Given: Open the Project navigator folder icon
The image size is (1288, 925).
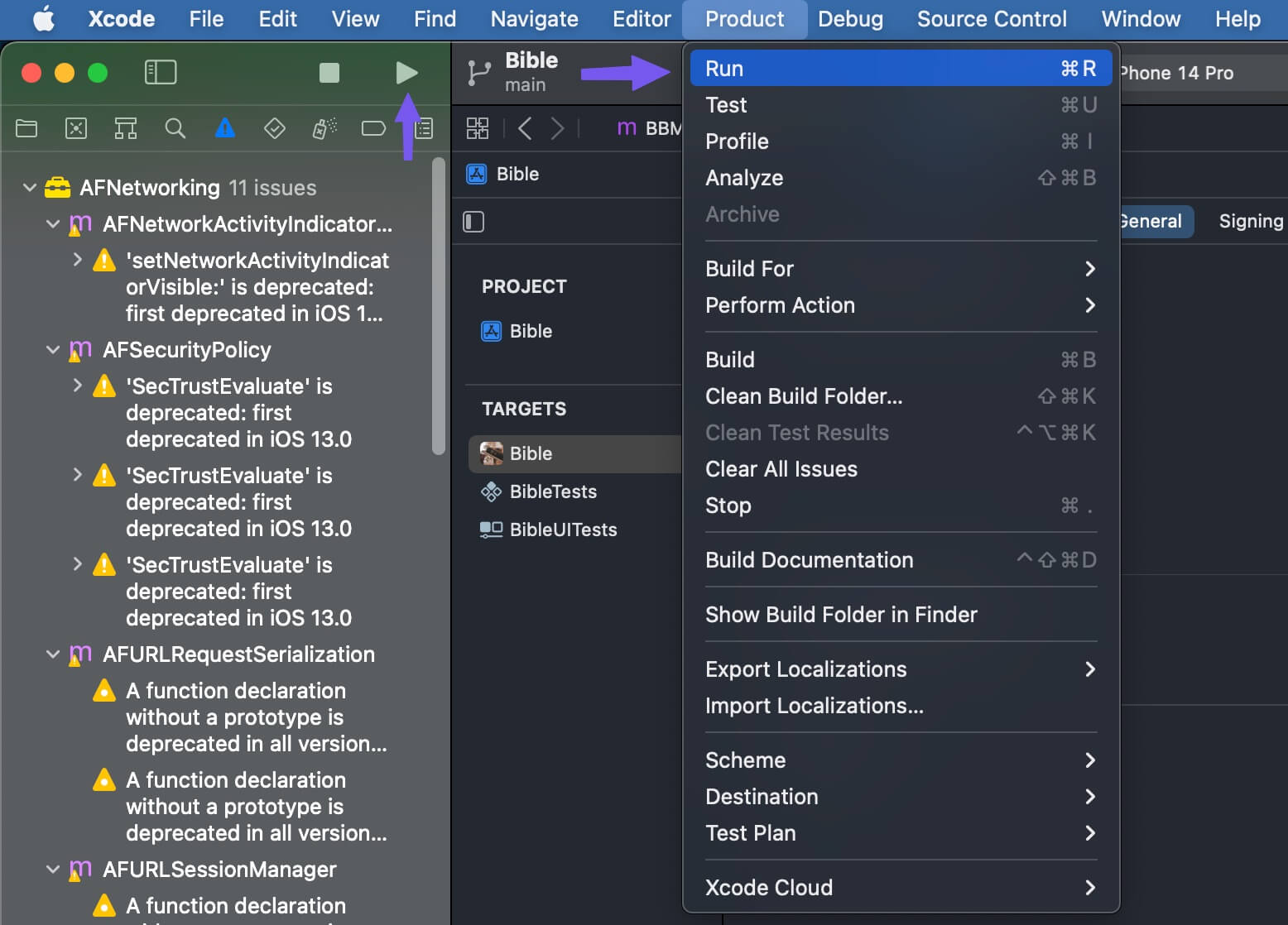Looking at the screenshot, I should 26,128.
